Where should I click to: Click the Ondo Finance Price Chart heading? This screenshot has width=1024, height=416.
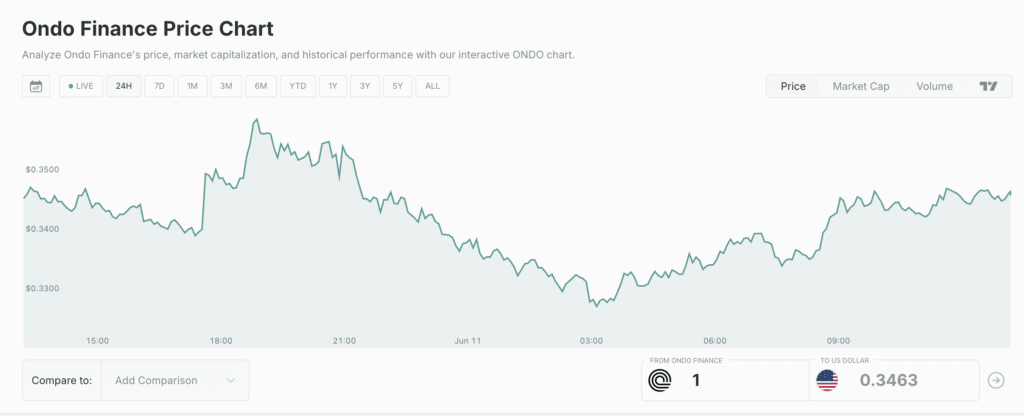pos(148,29)
